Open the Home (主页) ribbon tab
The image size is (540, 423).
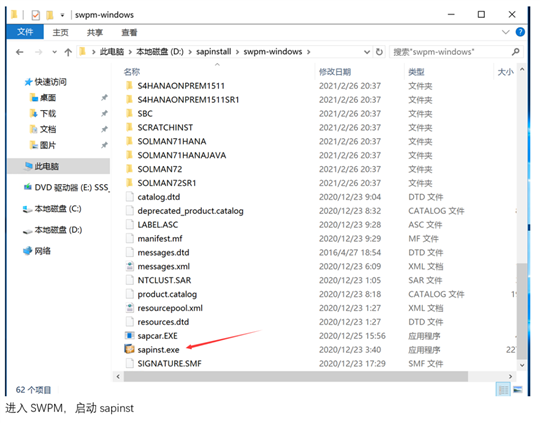point(60,32)
